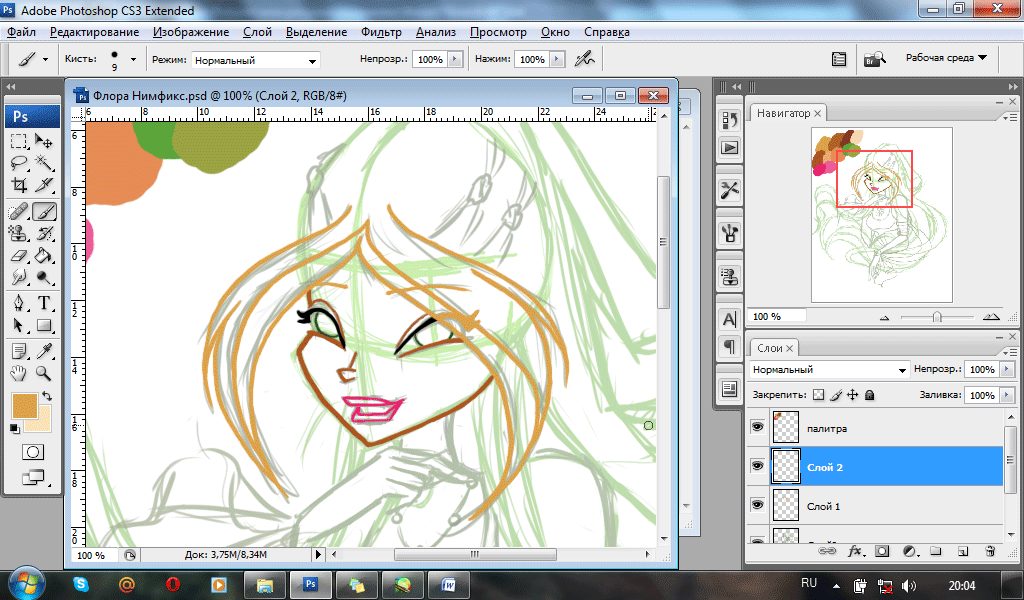Enable airbrush mode in options bar
This screenshot has width=1024, height=600.
pos(585,59)
